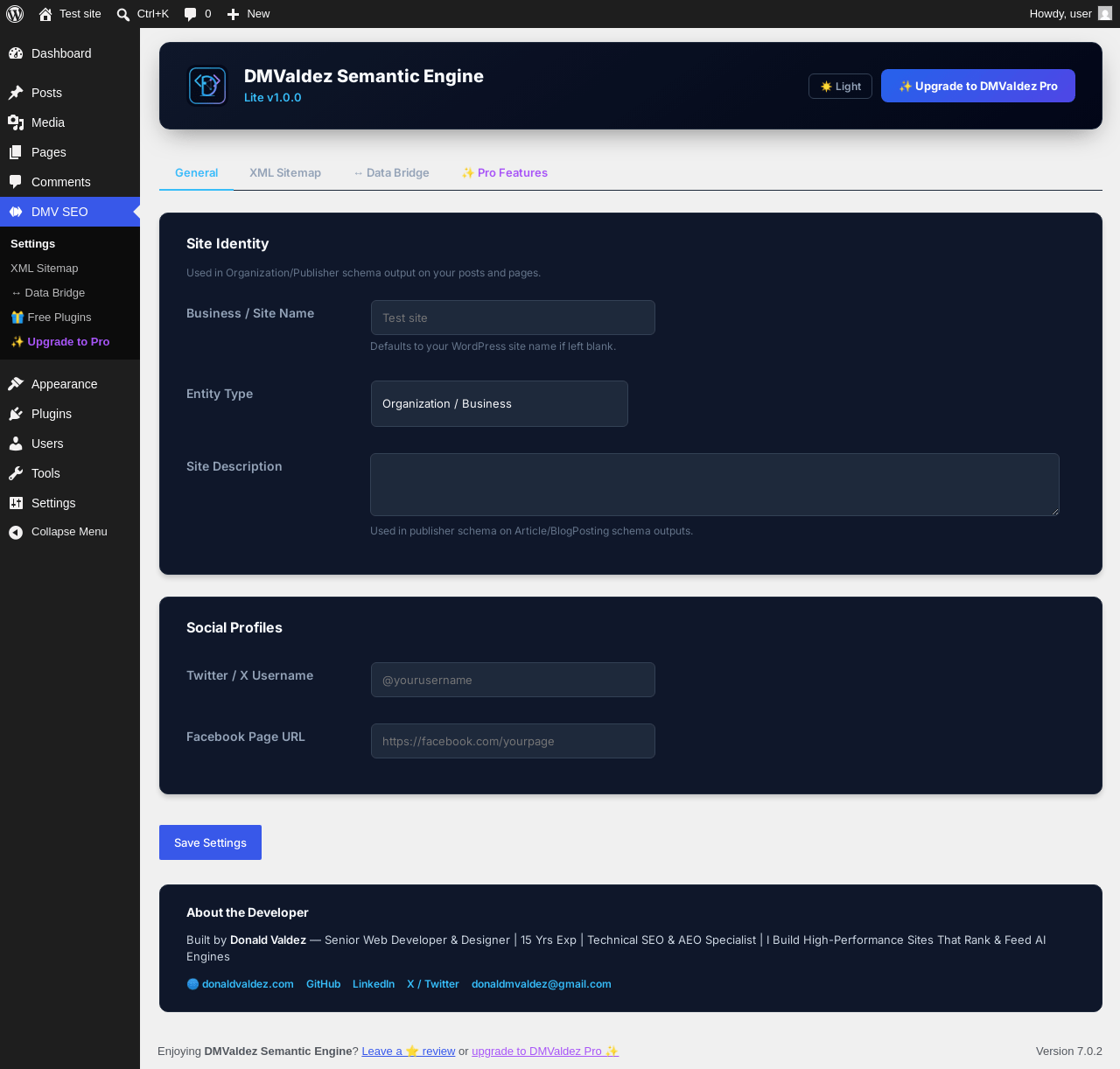
Task: Click the Appearance paintbrush icon
Action: [16, 384]
